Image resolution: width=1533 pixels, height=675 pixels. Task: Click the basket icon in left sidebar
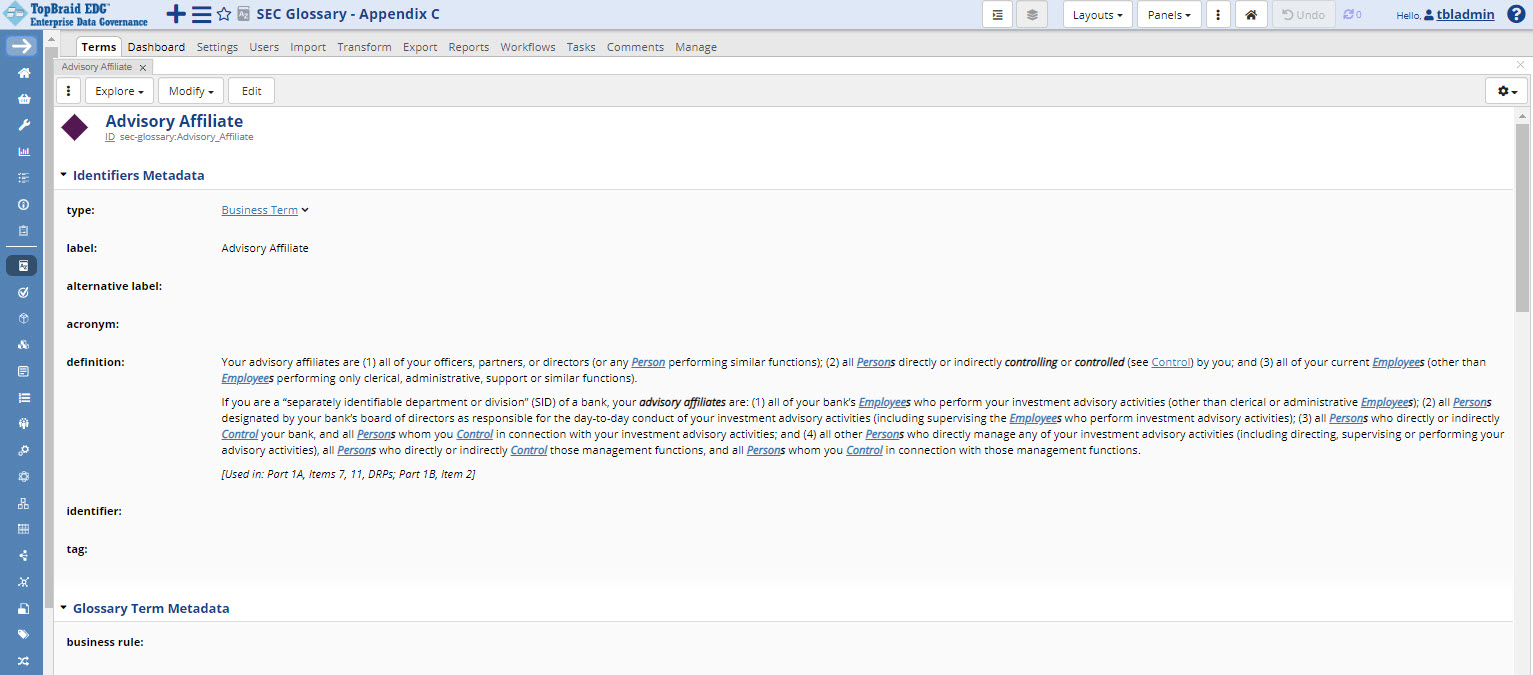pyautogui.click(x=23, y=99)
